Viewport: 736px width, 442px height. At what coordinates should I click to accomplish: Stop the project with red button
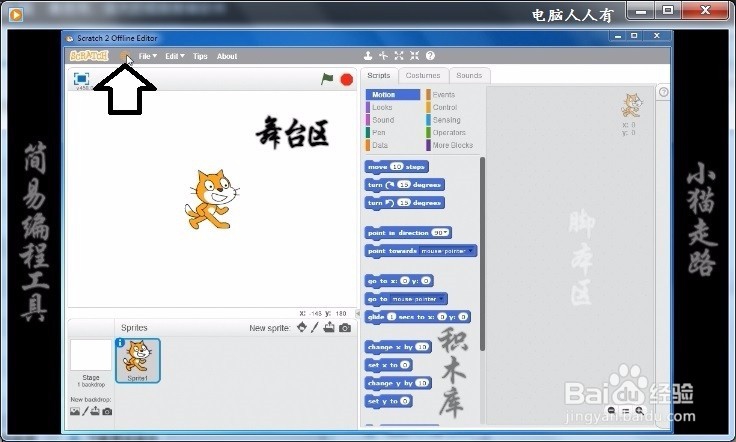coord(347,80)
